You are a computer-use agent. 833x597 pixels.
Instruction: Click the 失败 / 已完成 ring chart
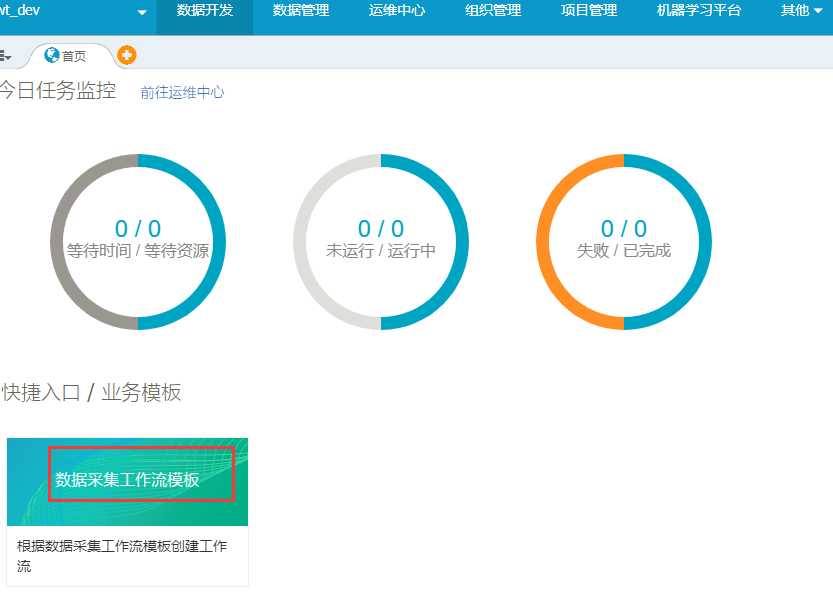624,242
